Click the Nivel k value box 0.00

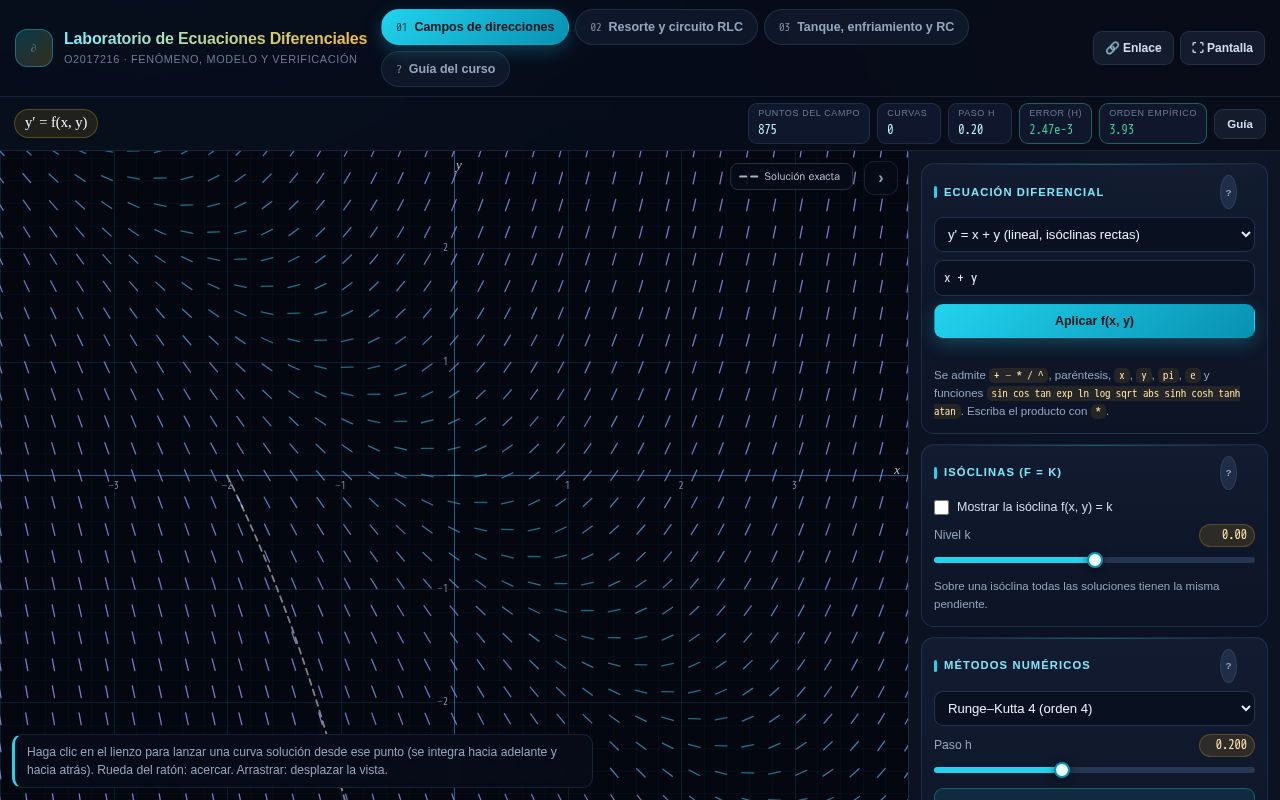(1227, 535)
